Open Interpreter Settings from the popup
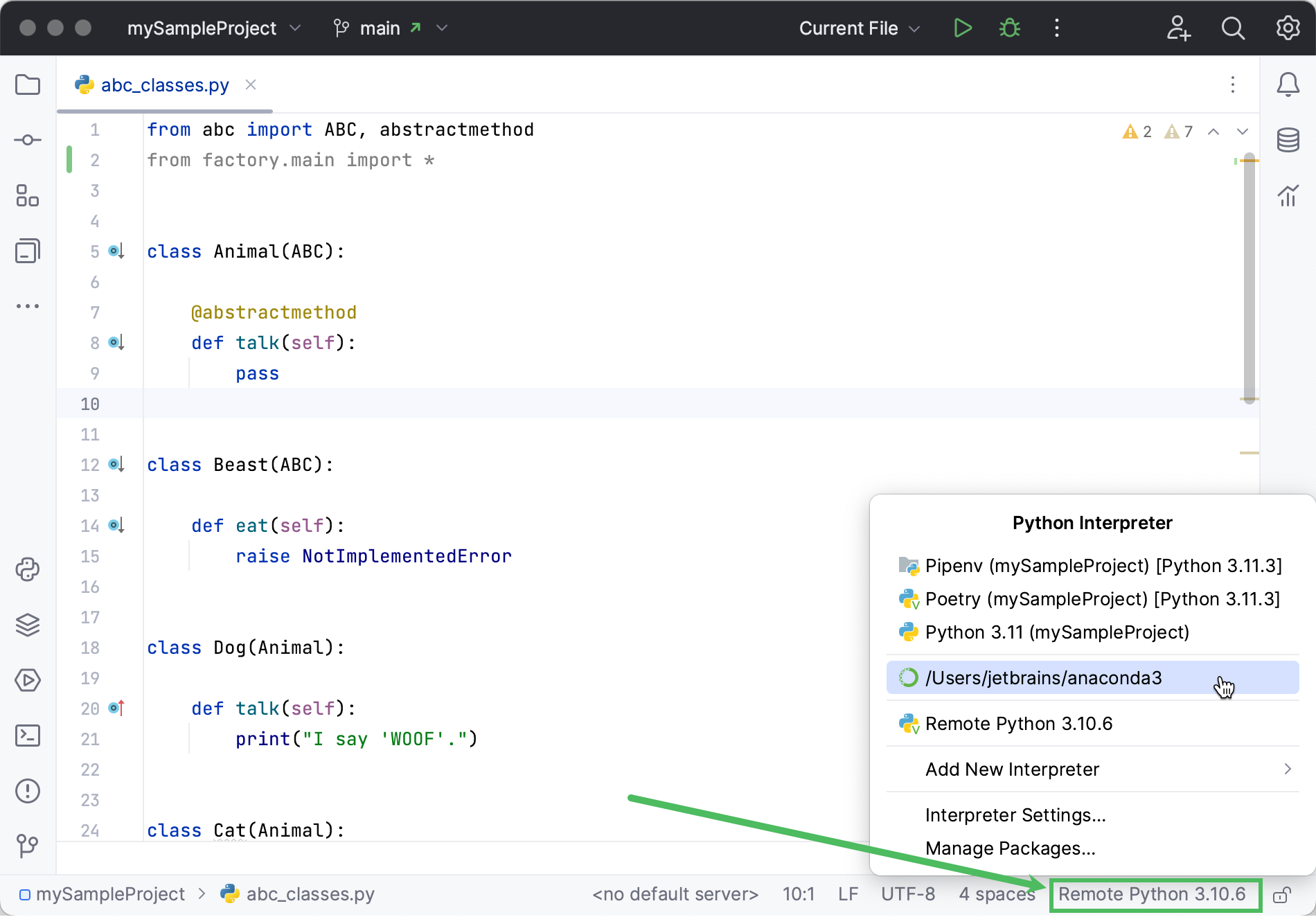Viewport: 1316px width, 917px height. (1015, 814)
